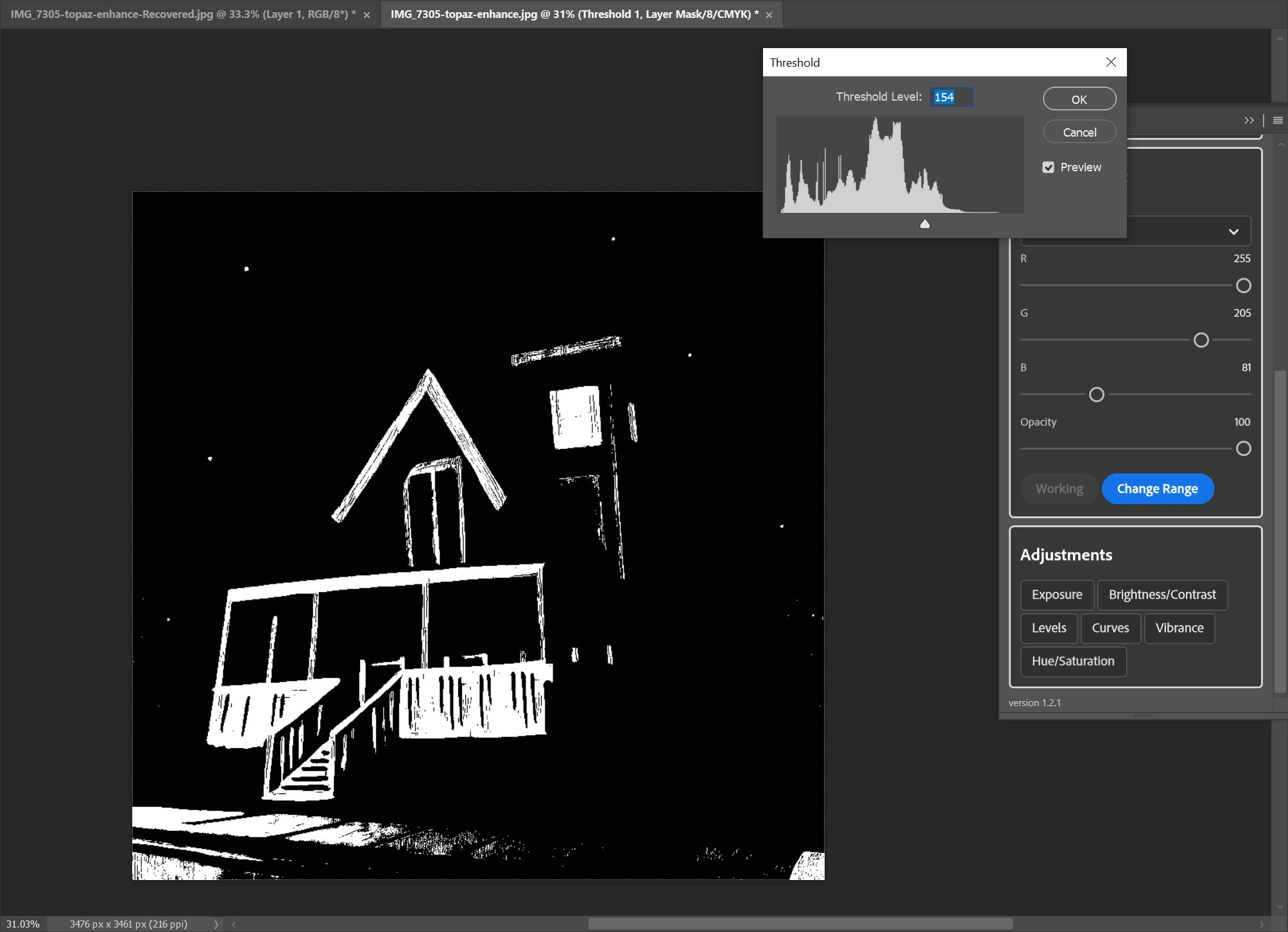Close the Threshold dialog with X
Image resolution: width=1288 pixels, height=932 pixels.
1111,62
